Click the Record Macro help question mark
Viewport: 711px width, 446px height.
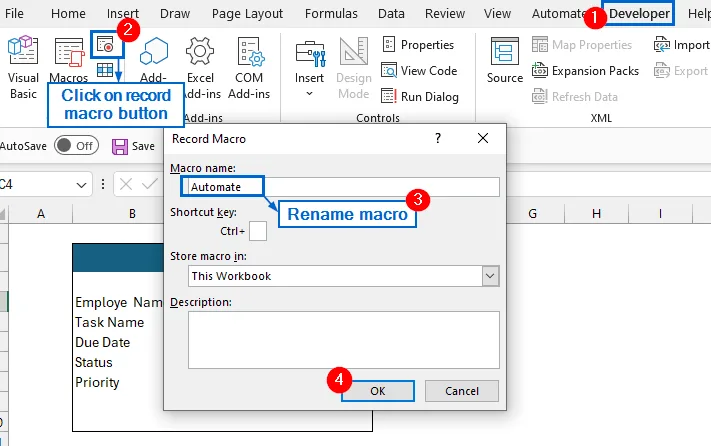(x=438, y=138)
